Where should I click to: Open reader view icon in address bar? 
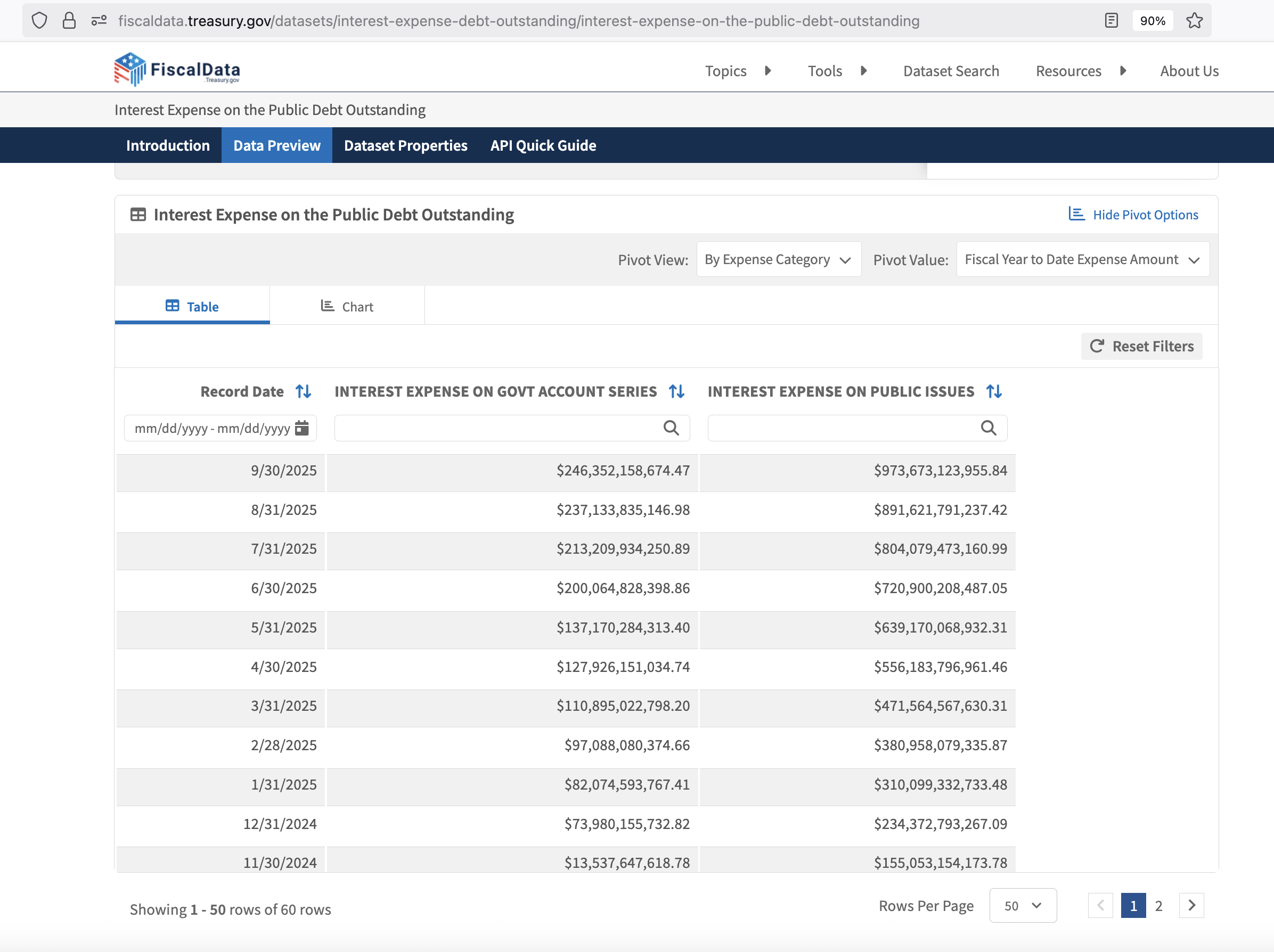[x=1111, y=21]
